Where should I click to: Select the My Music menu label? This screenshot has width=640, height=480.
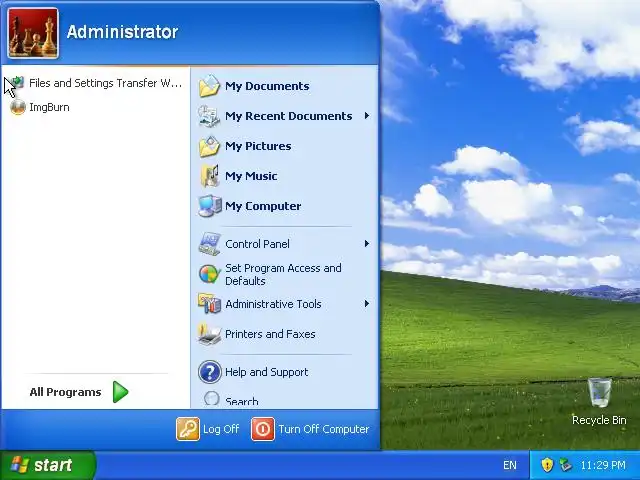[x=251, y=176]
